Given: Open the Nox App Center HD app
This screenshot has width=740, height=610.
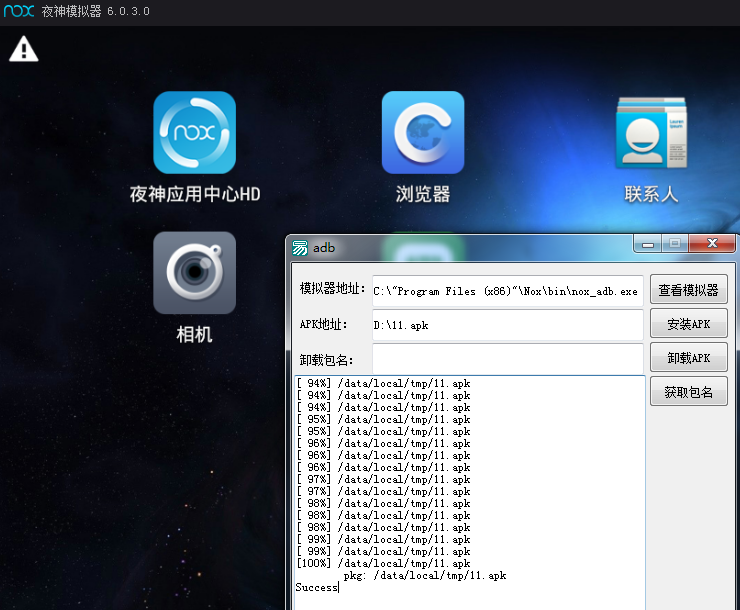Looking at the screenshot, I should pos(194,133).
